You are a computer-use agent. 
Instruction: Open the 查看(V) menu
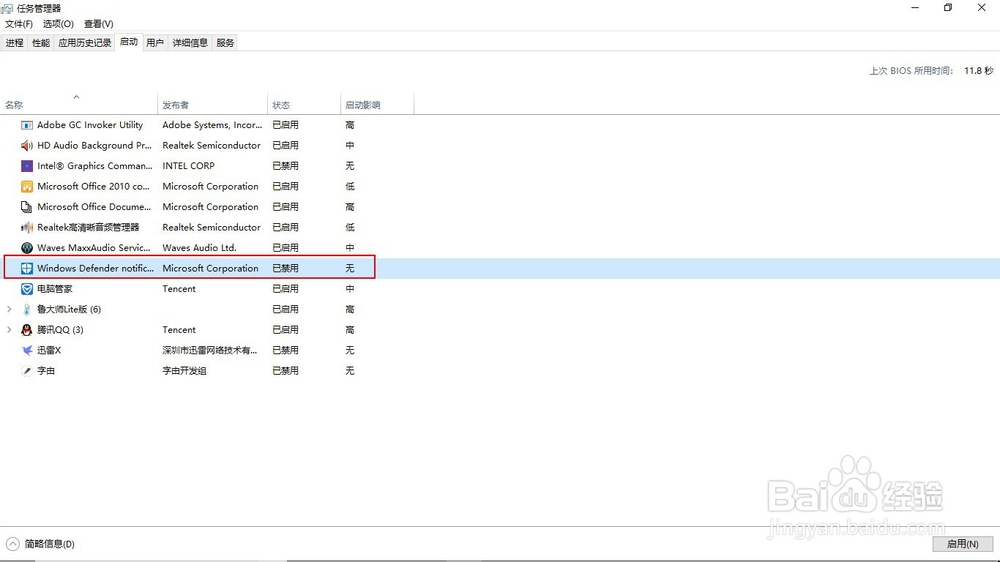coord(99,24)
